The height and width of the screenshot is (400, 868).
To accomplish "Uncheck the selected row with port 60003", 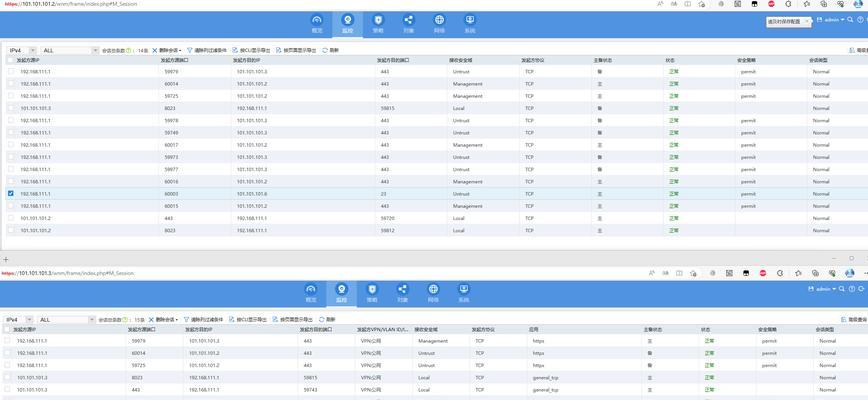I will point(11,194).
